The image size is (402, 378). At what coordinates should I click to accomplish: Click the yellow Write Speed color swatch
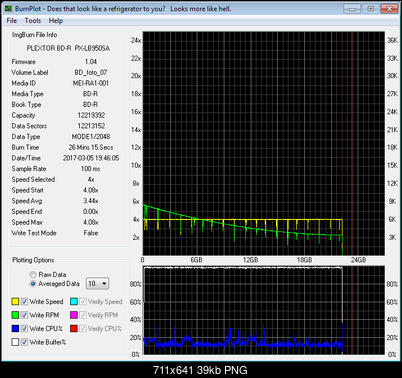tap(15, 302)
